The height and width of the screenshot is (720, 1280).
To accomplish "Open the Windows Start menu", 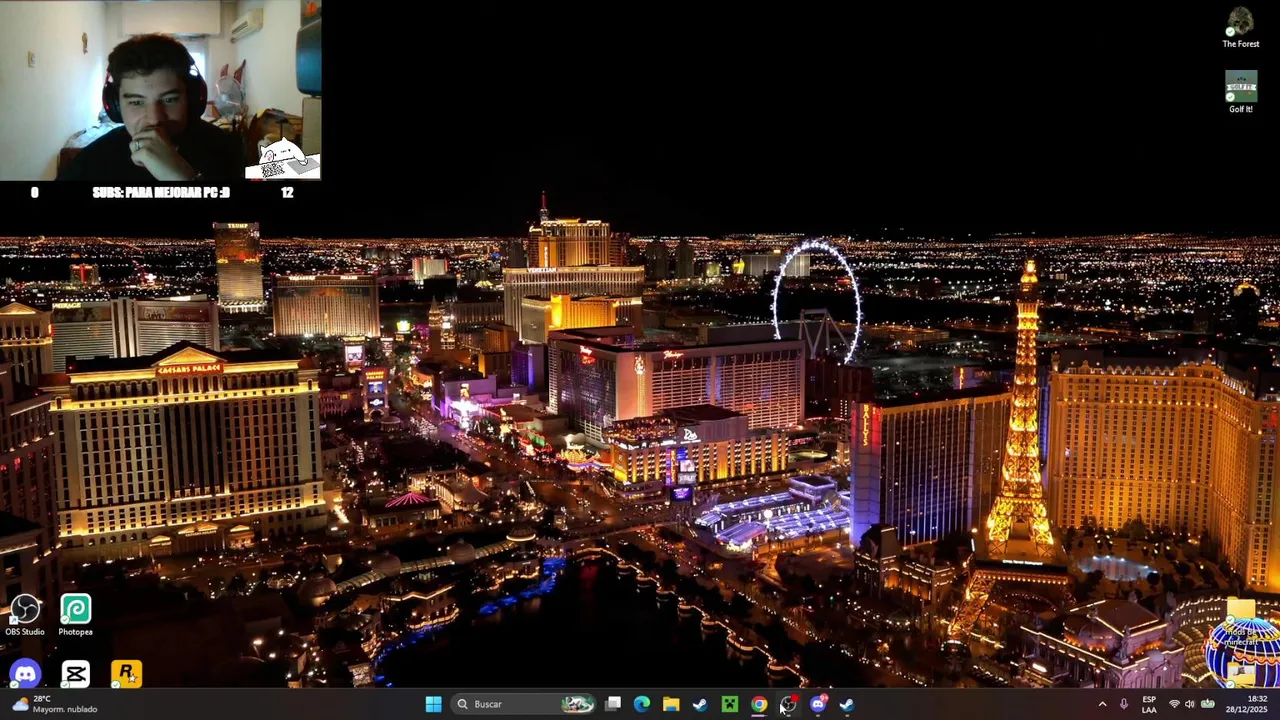I will coord(433,704).
